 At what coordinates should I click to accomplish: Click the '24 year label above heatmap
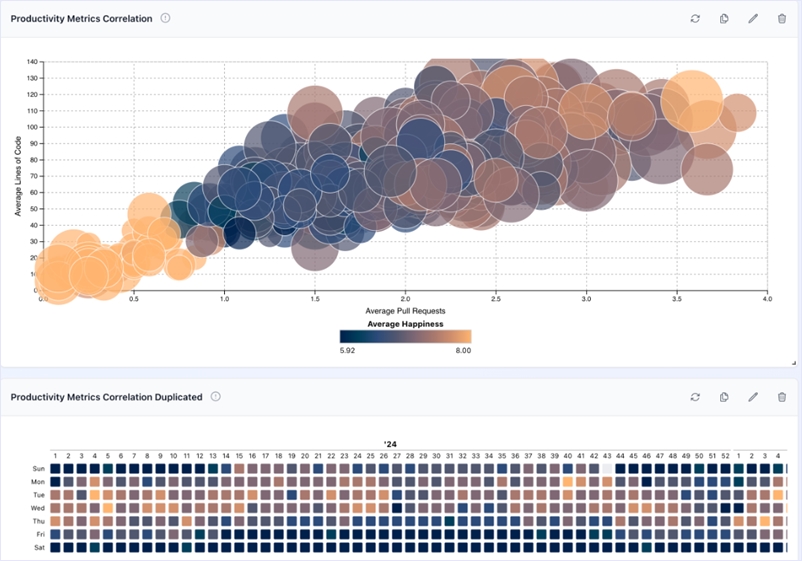pyautogui.click(x=390, y=444)
